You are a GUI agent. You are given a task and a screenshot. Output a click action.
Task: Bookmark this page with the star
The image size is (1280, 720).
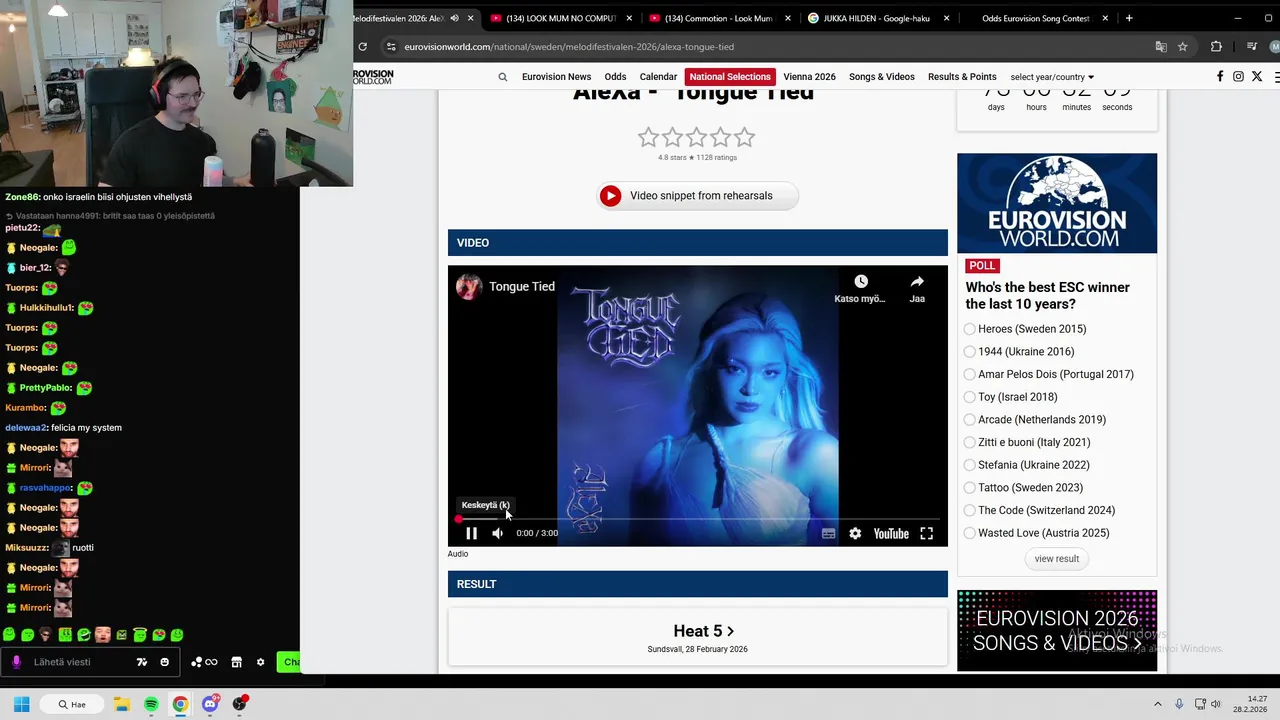[x=1183, y=47]
